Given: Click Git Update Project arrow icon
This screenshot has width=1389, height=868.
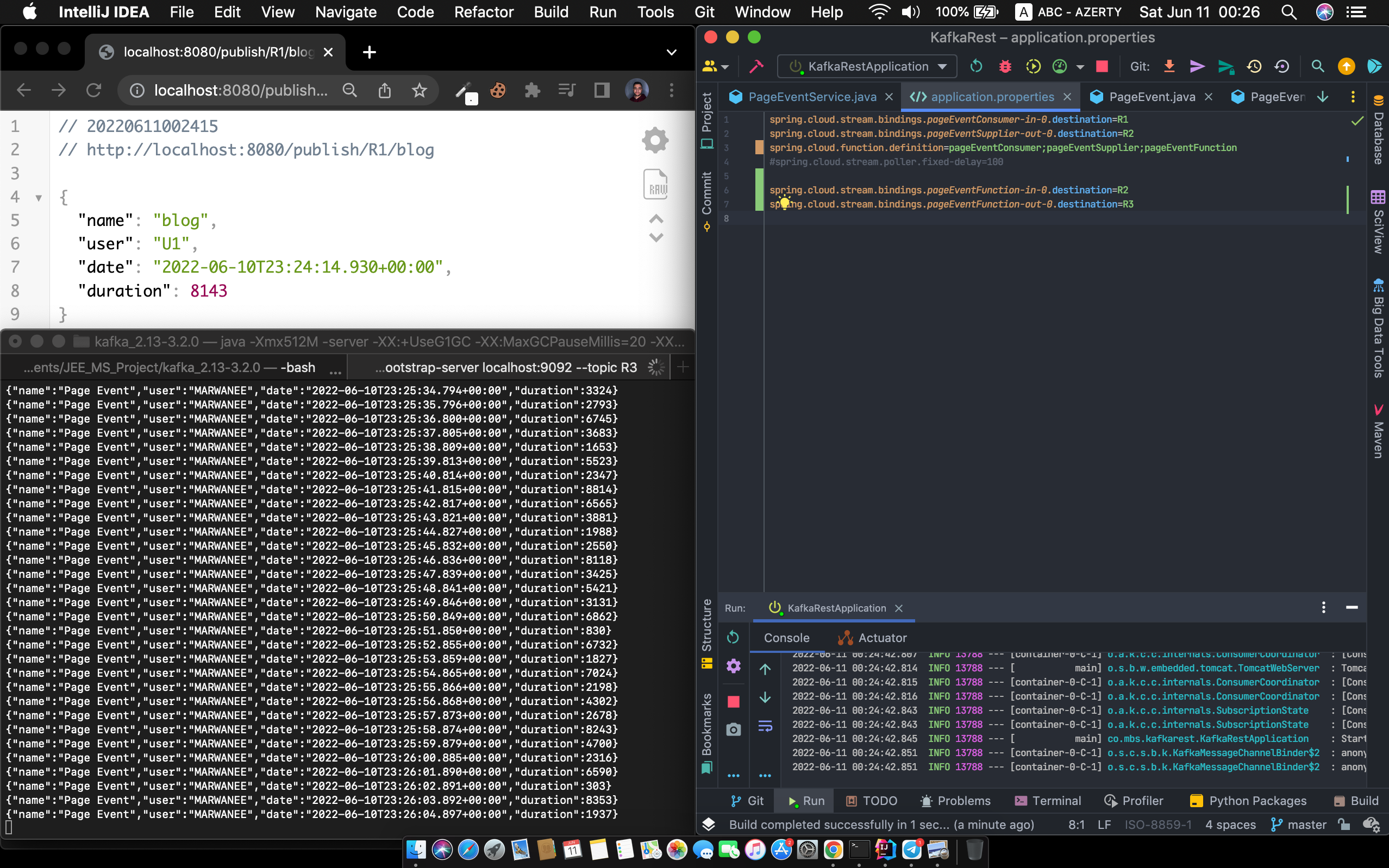Looking at the screenshot, I should (1168, 67).
